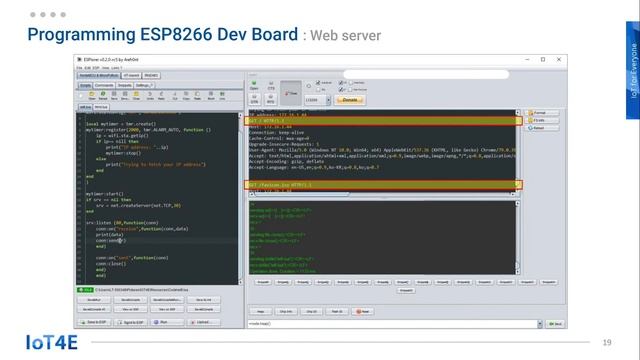Click the Line toolbar icon
The image size is (640, 360).
[x=222, y=96]
